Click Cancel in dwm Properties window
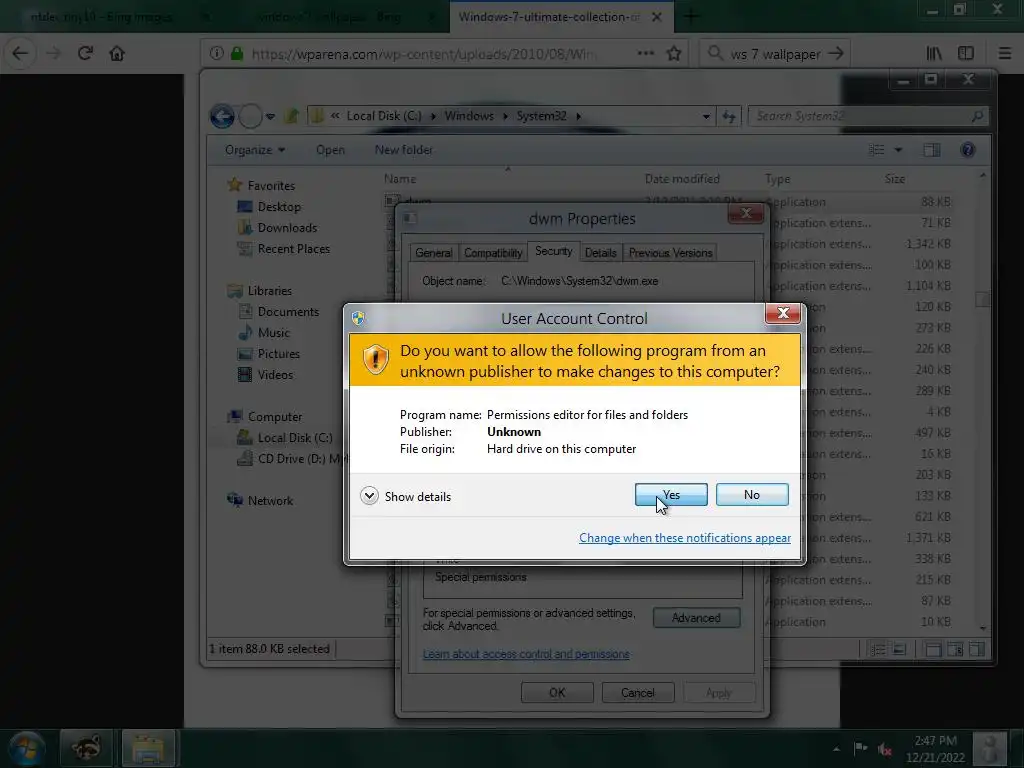The image size is (1024, 768). (x=637, y=693)
